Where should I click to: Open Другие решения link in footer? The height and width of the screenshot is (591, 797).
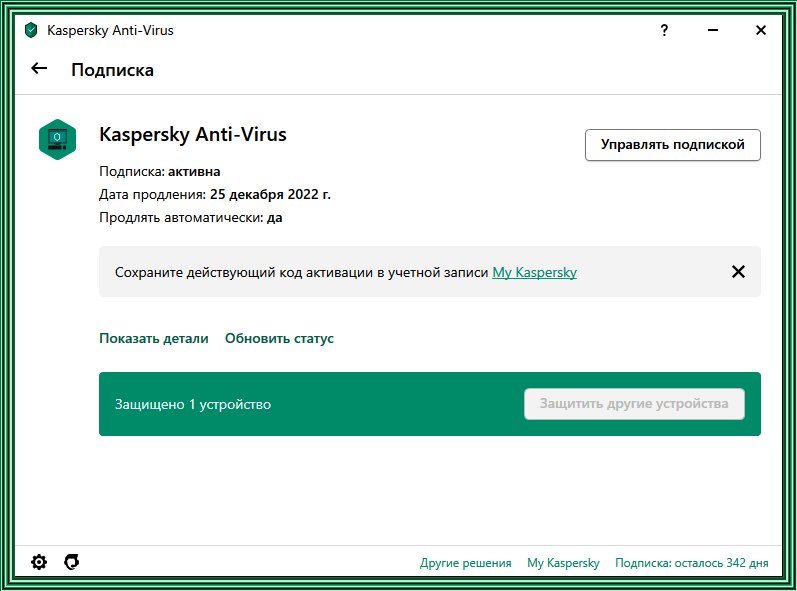tap(465, 563)
